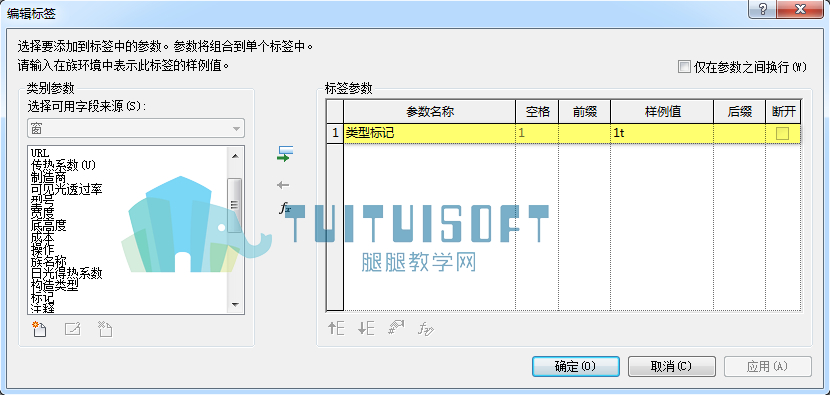Toggle the 断开 checkbox for 类型标记
The image size is (830, 395).
[x=782, y=134]
